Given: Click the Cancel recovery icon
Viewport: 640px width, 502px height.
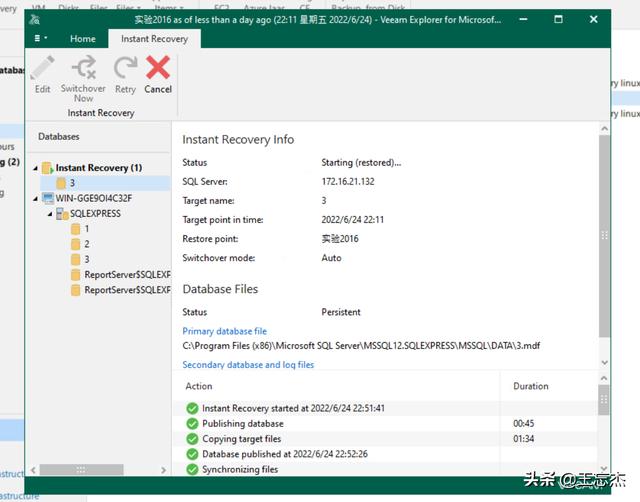Looking at the screenshot, I should pyautogui.click(x=157, y=69).
